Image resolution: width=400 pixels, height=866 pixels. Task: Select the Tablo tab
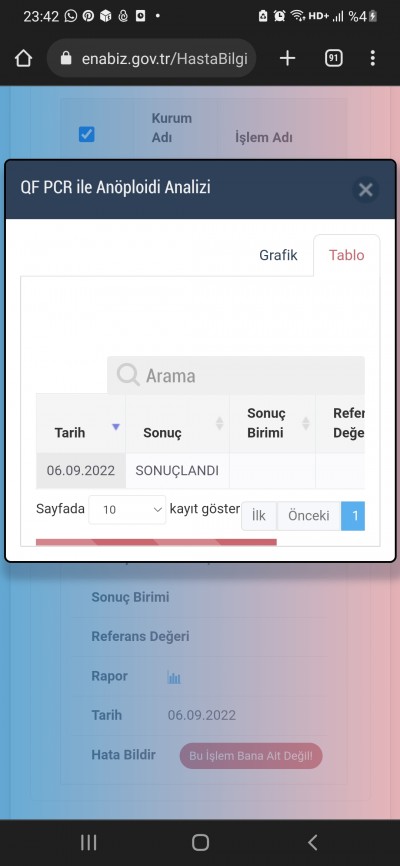click(346, 255)
